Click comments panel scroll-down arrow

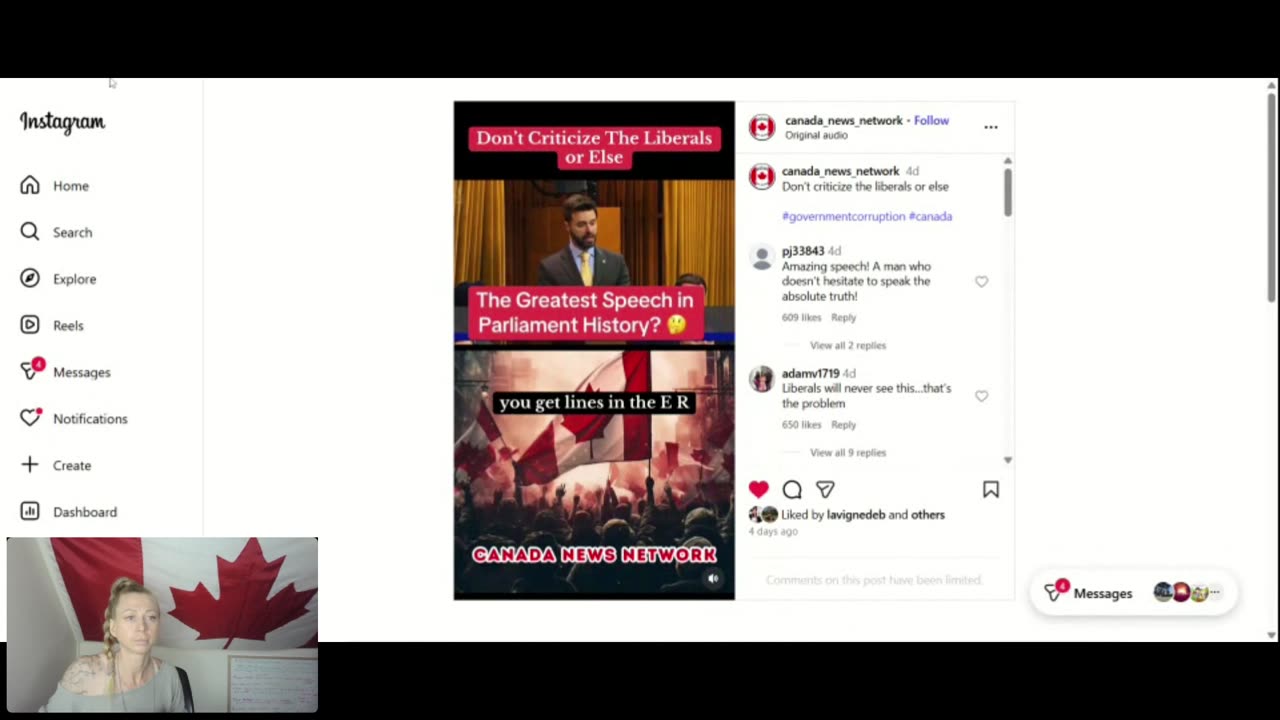[1007, 460]
